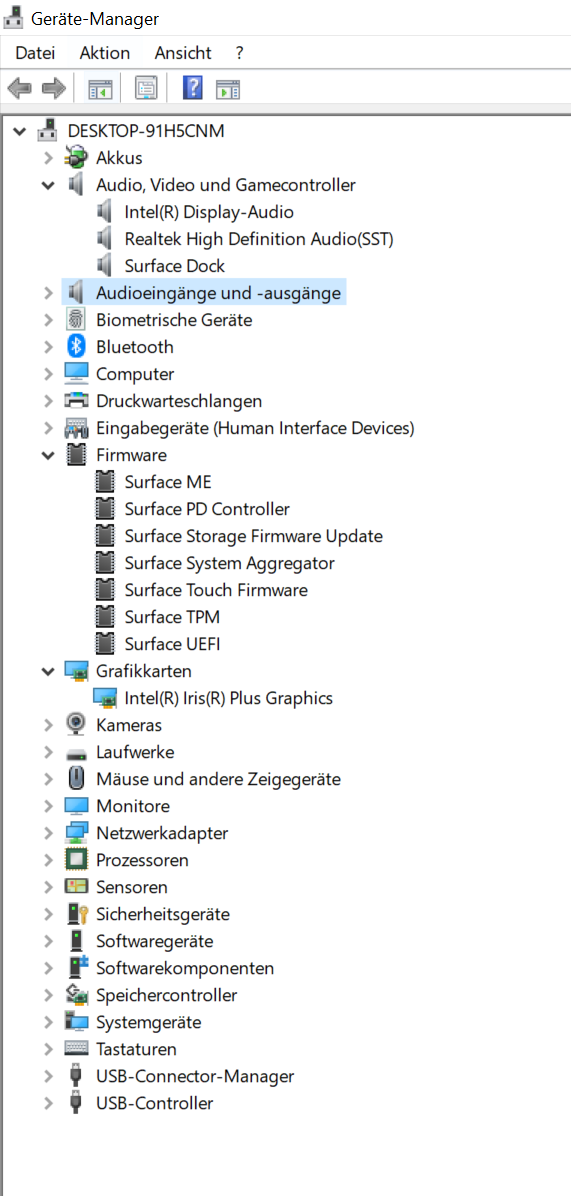Expand the Netzwerkadapter category
The image size is (571, 1196).
click(x=48, y=833)
